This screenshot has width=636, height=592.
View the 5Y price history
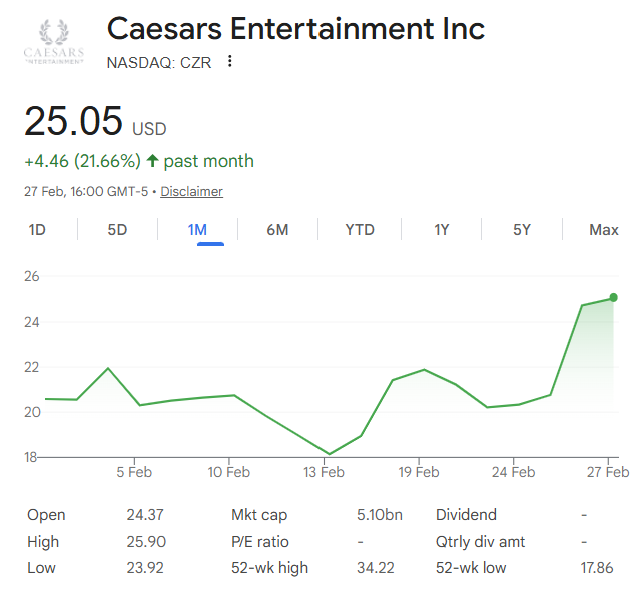click(522, 230)
